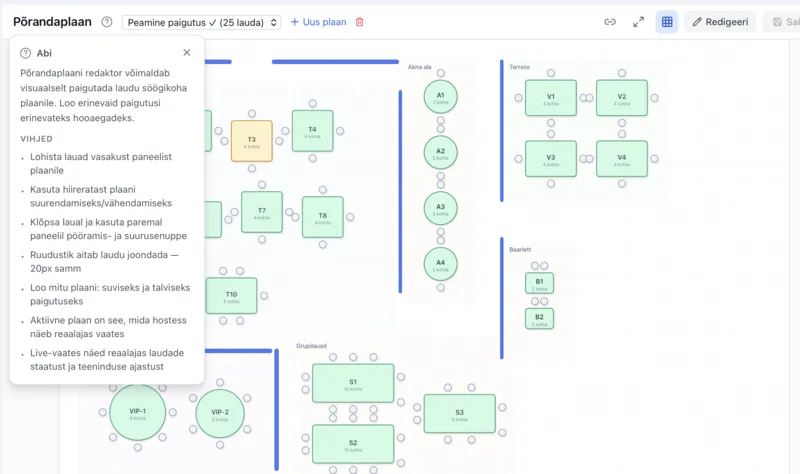
Task: Expand floor plan to fullscreen
Action: click(639, 22)
